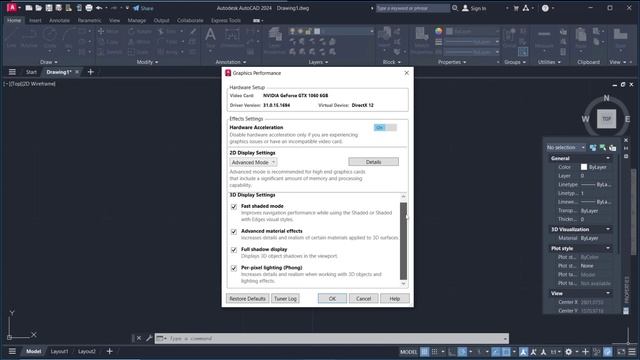Viewport: 640px width, 360px height.
Task: Open the AutoCAD application menu logo
Action: click(x=12, y=7)
